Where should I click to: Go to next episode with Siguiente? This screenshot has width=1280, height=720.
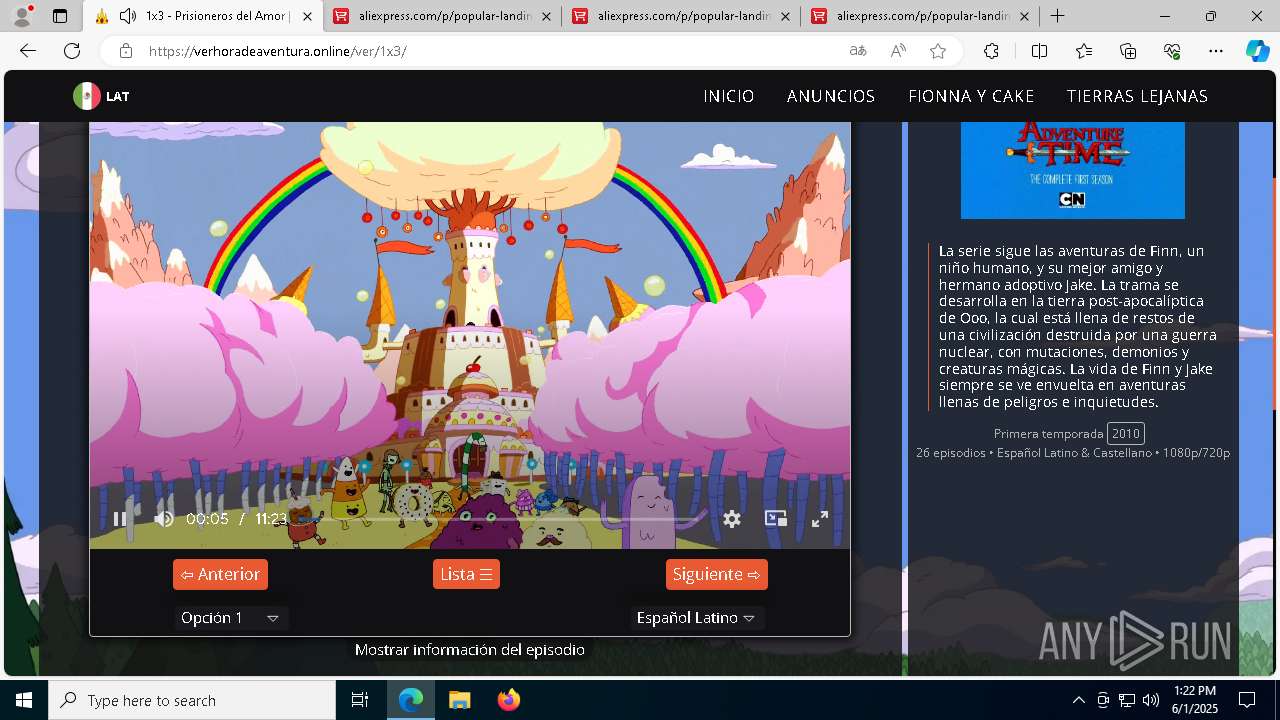tap(717, 574)
